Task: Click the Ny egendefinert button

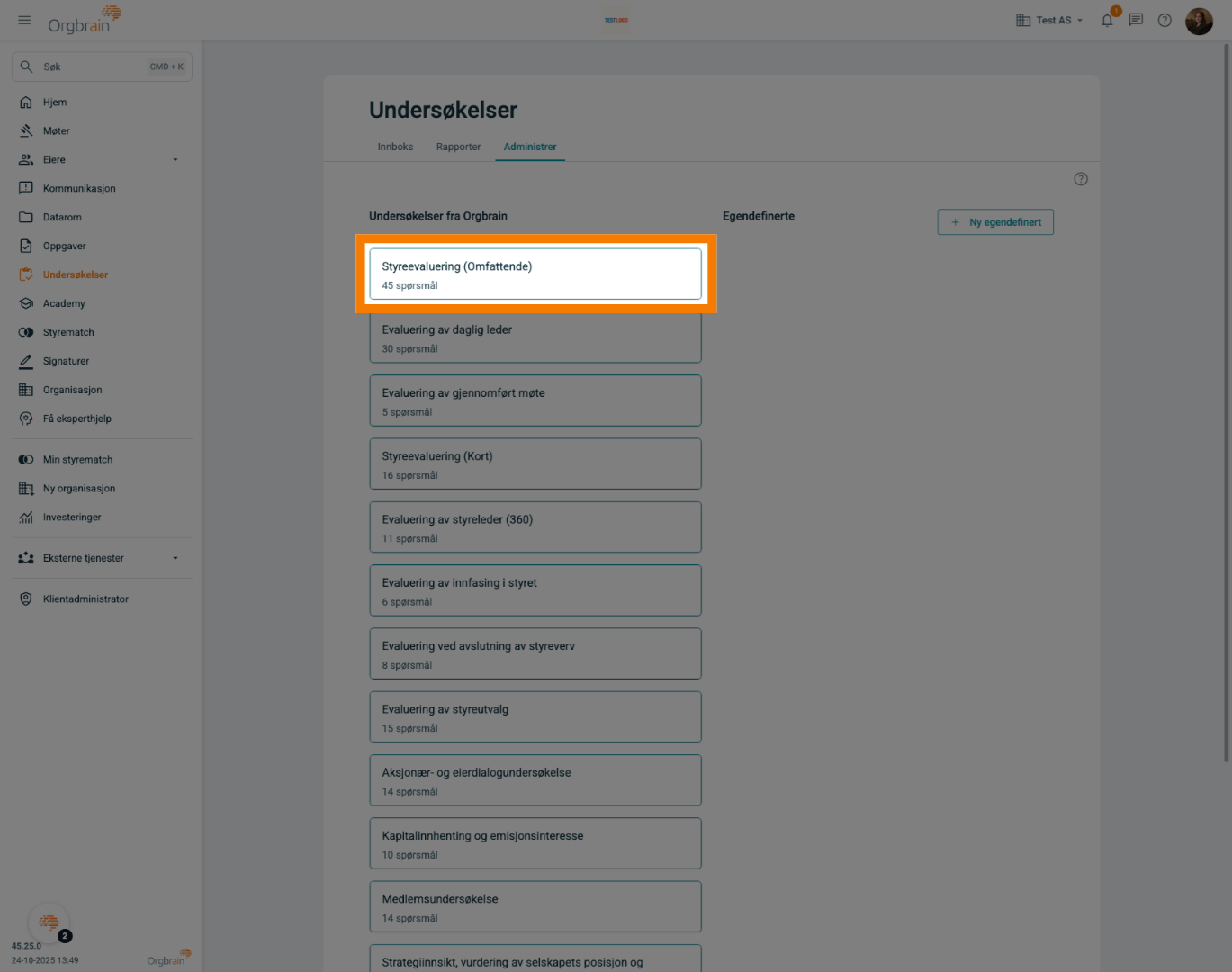Action: tap(995, 221)
